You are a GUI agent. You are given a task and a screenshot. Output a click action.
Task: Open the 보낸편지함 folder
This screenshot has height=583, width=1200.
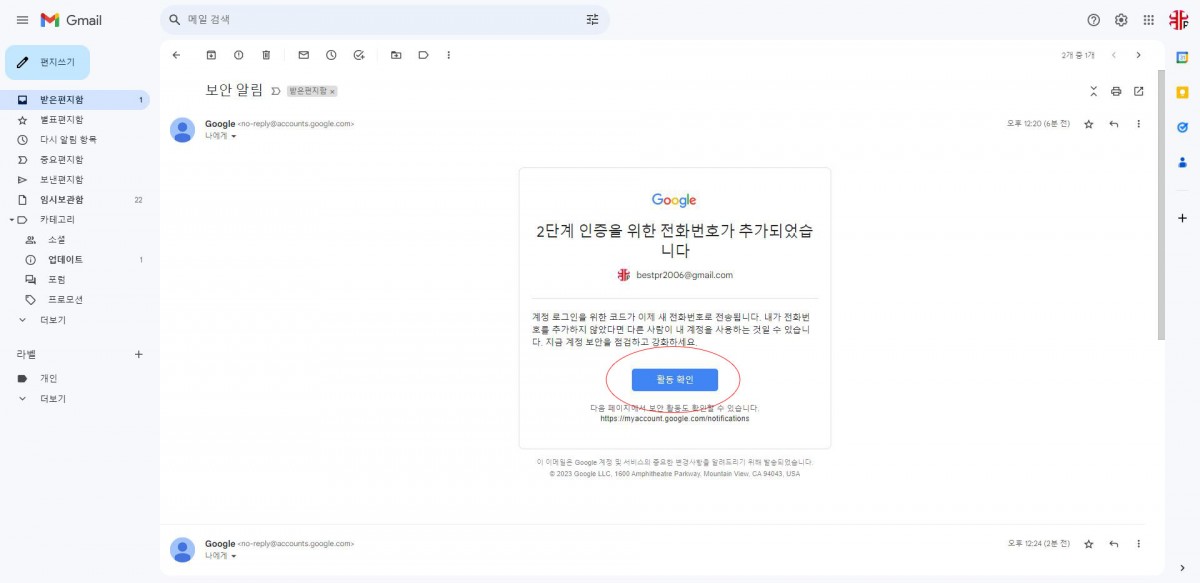(61, 179)
